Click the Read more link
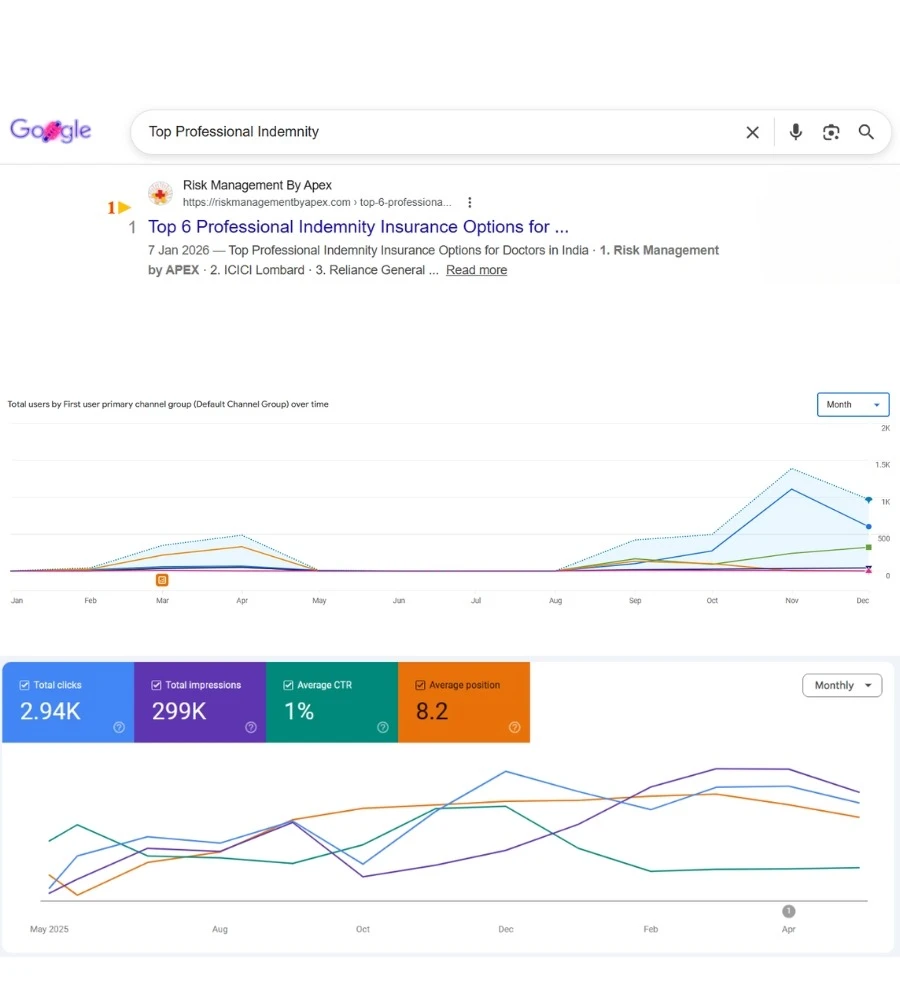The width and height of the screenshot is (900, 1000). click(x=476, y=270)
